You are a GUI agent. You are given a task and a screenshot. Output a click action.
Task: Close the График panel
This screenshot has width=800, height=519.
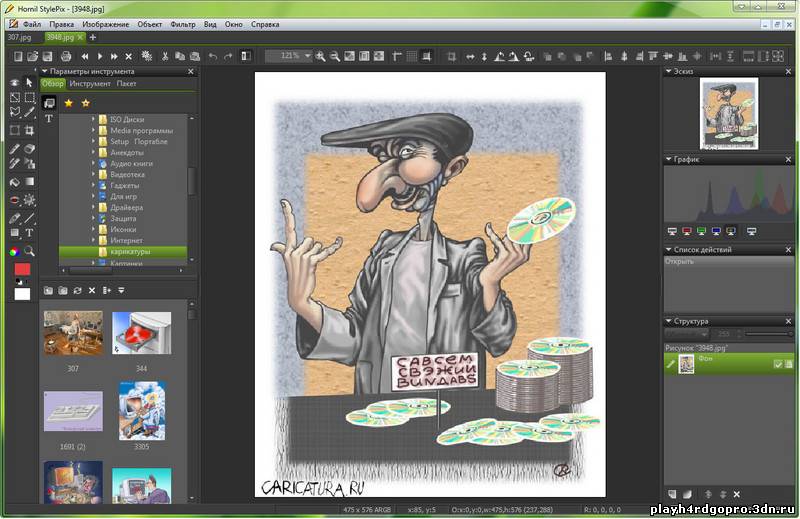[788, 160]
